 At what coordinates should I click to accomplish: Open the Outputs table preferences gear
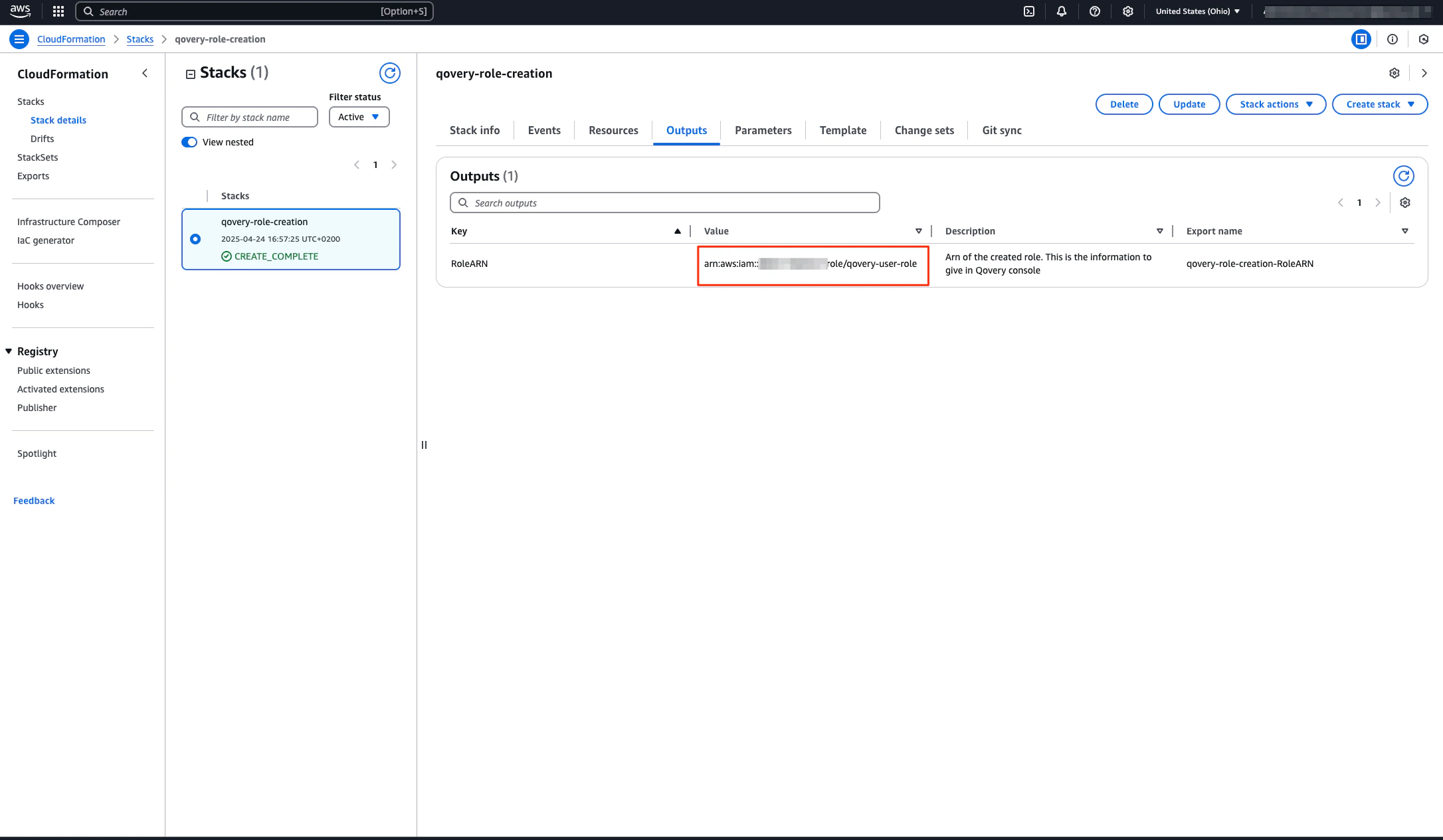(x=1405, y=203)
